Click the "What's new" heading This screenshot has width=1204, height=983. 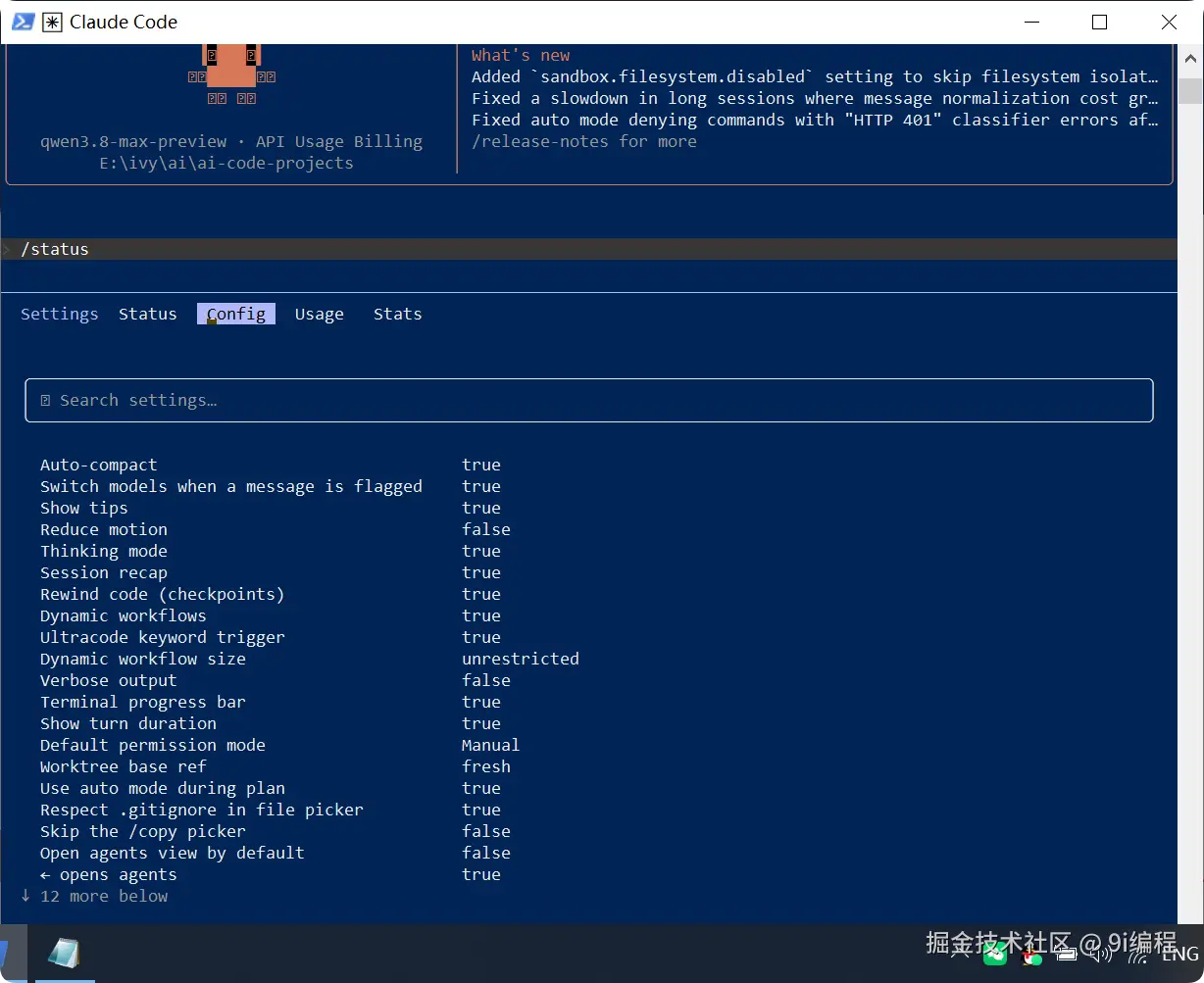[521, 55]
